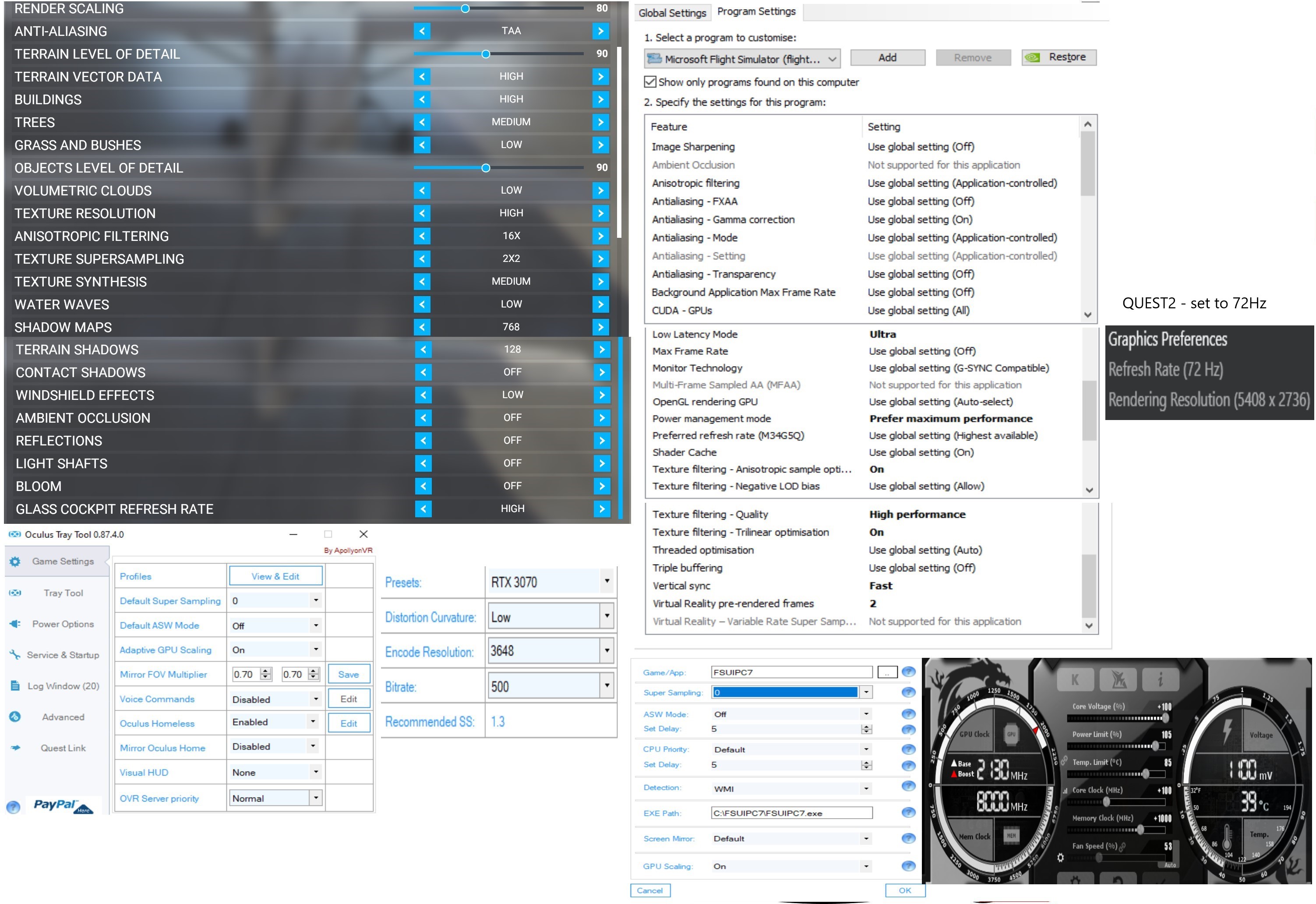Select Game Settings in Tray Tool sidebar
The image size is (1316, 904).
pyautogui.click(x=62, y=561)
